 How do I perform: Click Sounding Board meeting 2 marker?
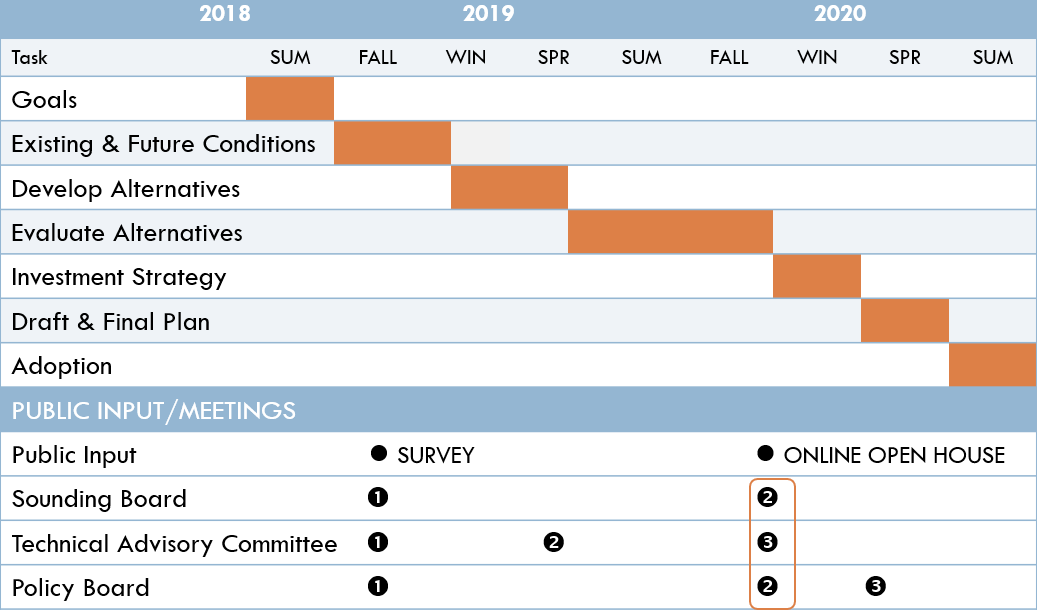768,497
